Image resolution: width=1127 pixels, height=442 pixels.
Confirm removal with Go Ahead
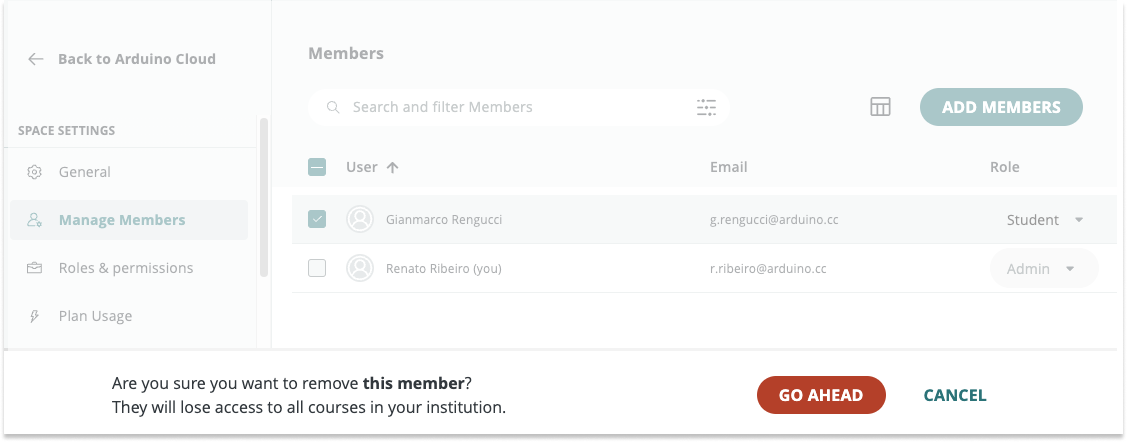[x=821, y=395]
